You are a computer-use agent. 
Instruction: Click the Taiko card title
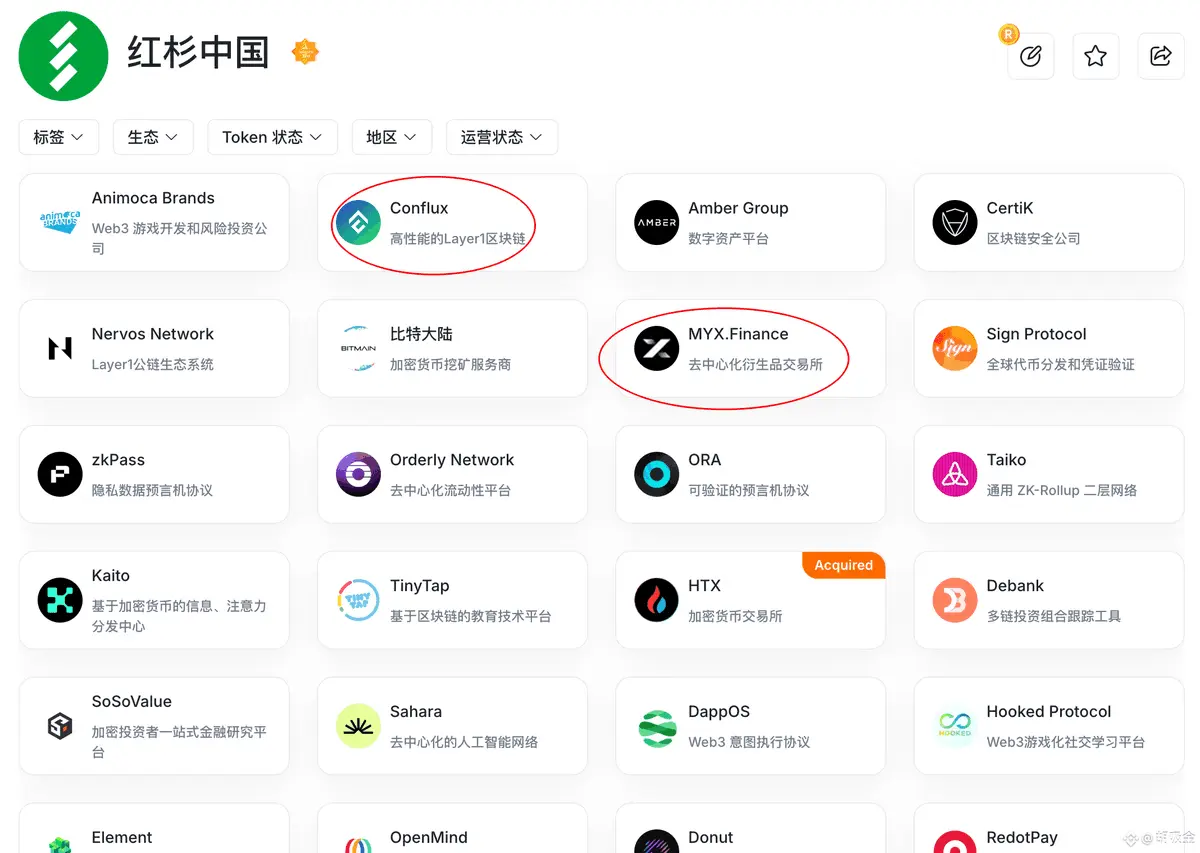coord(1006,460)
